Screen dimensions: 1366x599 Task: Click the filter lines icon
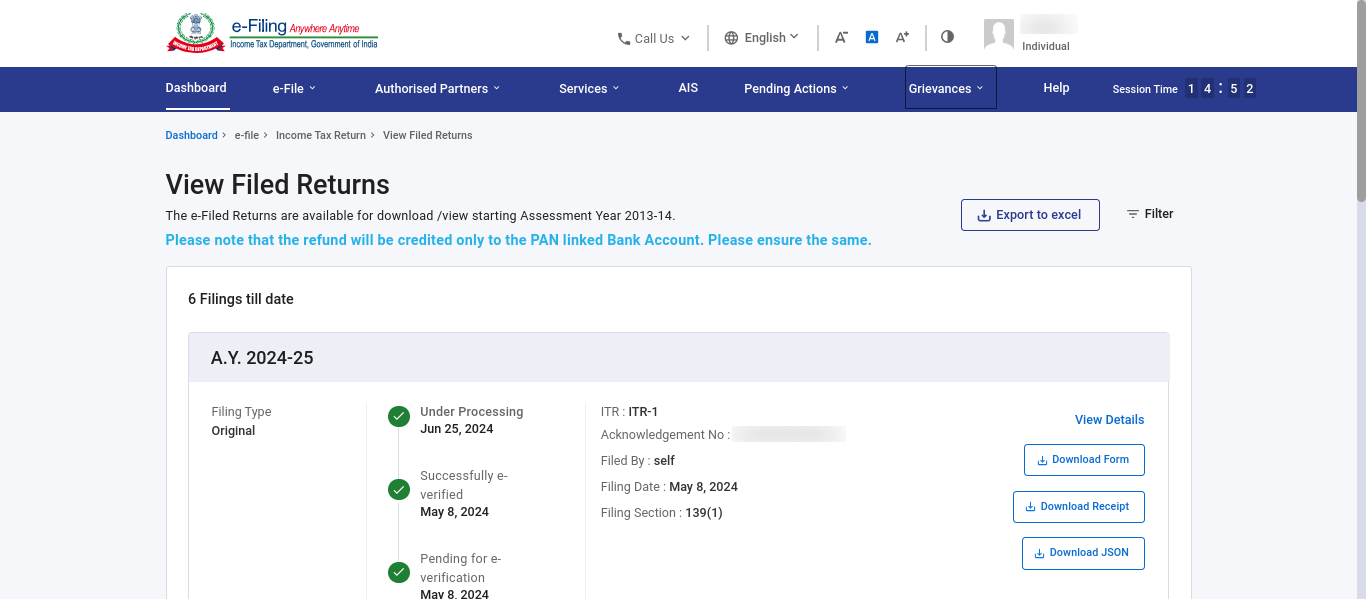[1133, 214]
